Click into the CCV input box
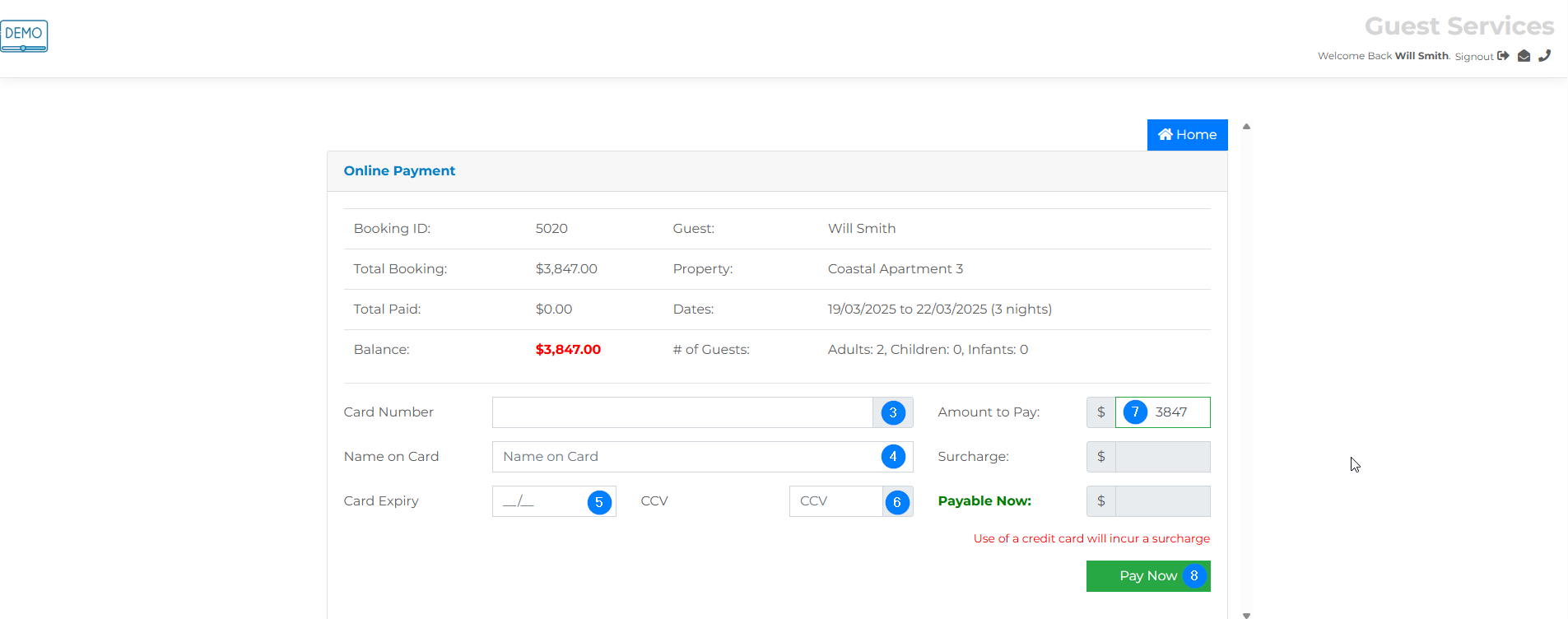The image size is (1568, 619). pyautogui.click(x=835, y=501)
